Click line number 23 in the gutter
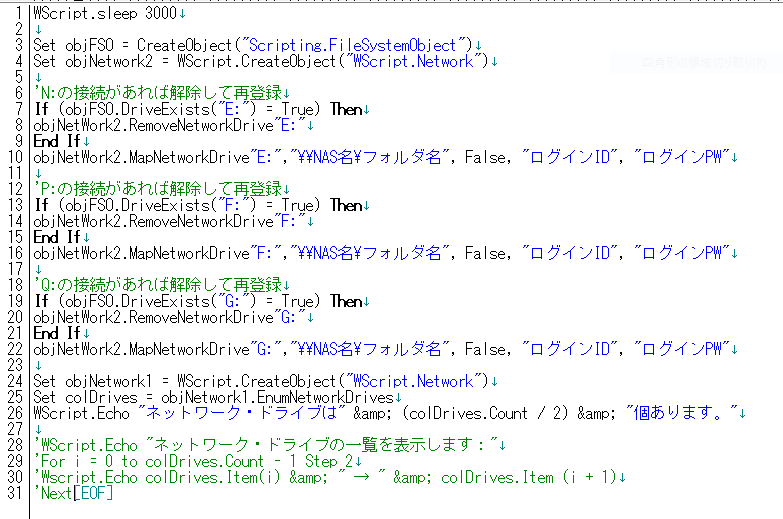Screen dimensions: 783x519 tap(15, 365)
